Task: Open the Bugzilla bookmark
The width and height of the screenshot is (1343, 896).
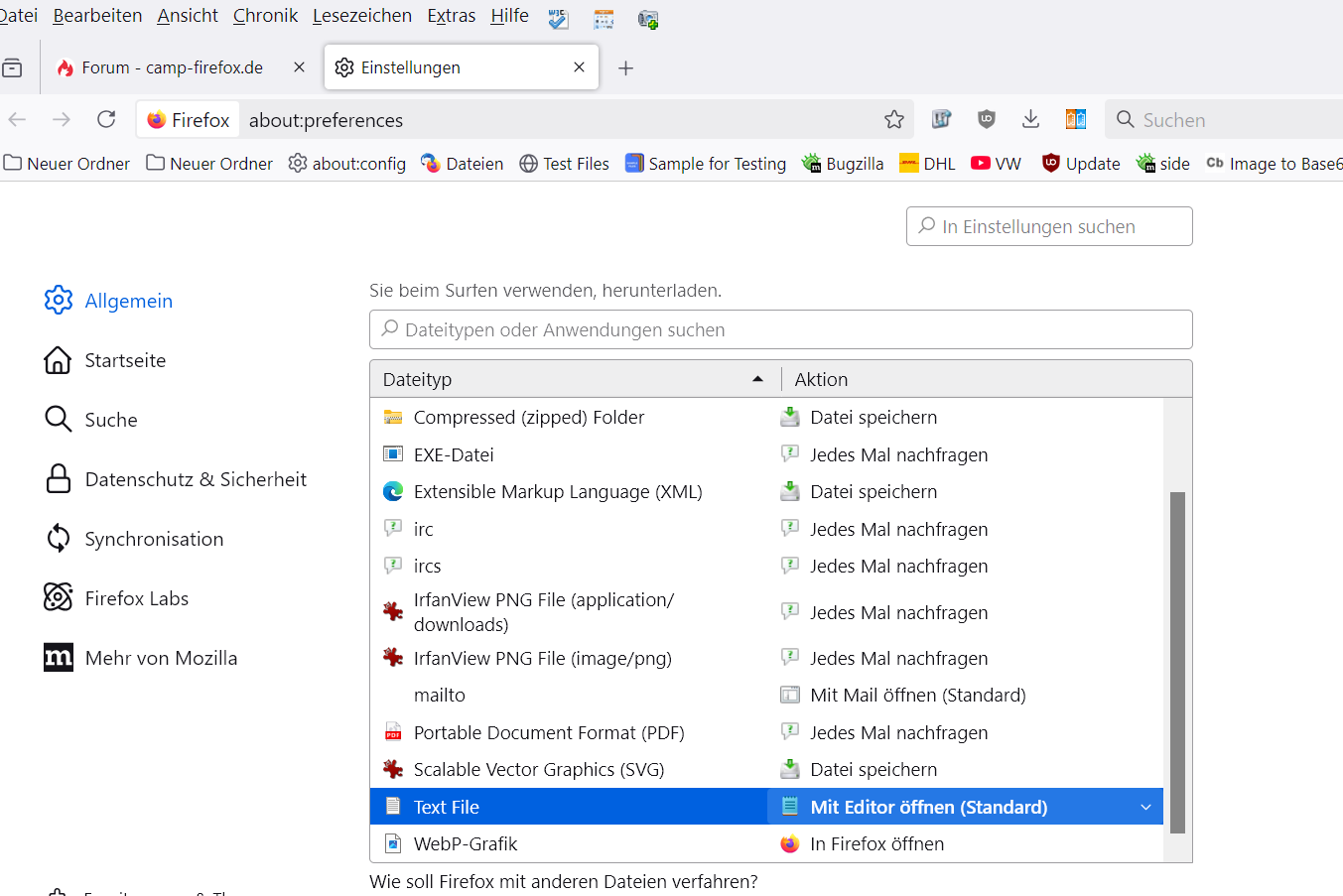Action: point(843,164)
